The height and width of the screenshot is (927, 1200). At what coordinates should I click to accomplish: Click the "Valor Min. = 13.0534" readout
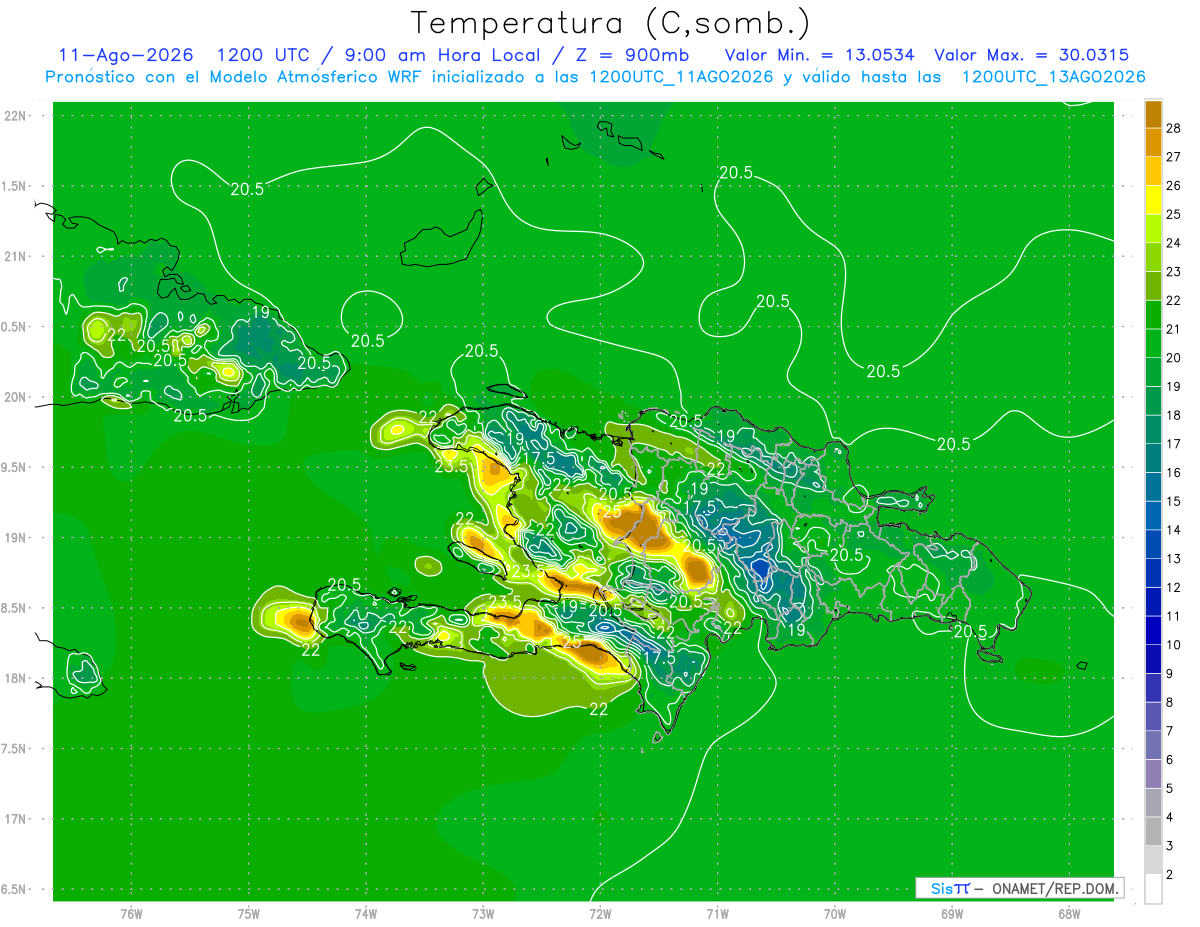tap(819, 55)
